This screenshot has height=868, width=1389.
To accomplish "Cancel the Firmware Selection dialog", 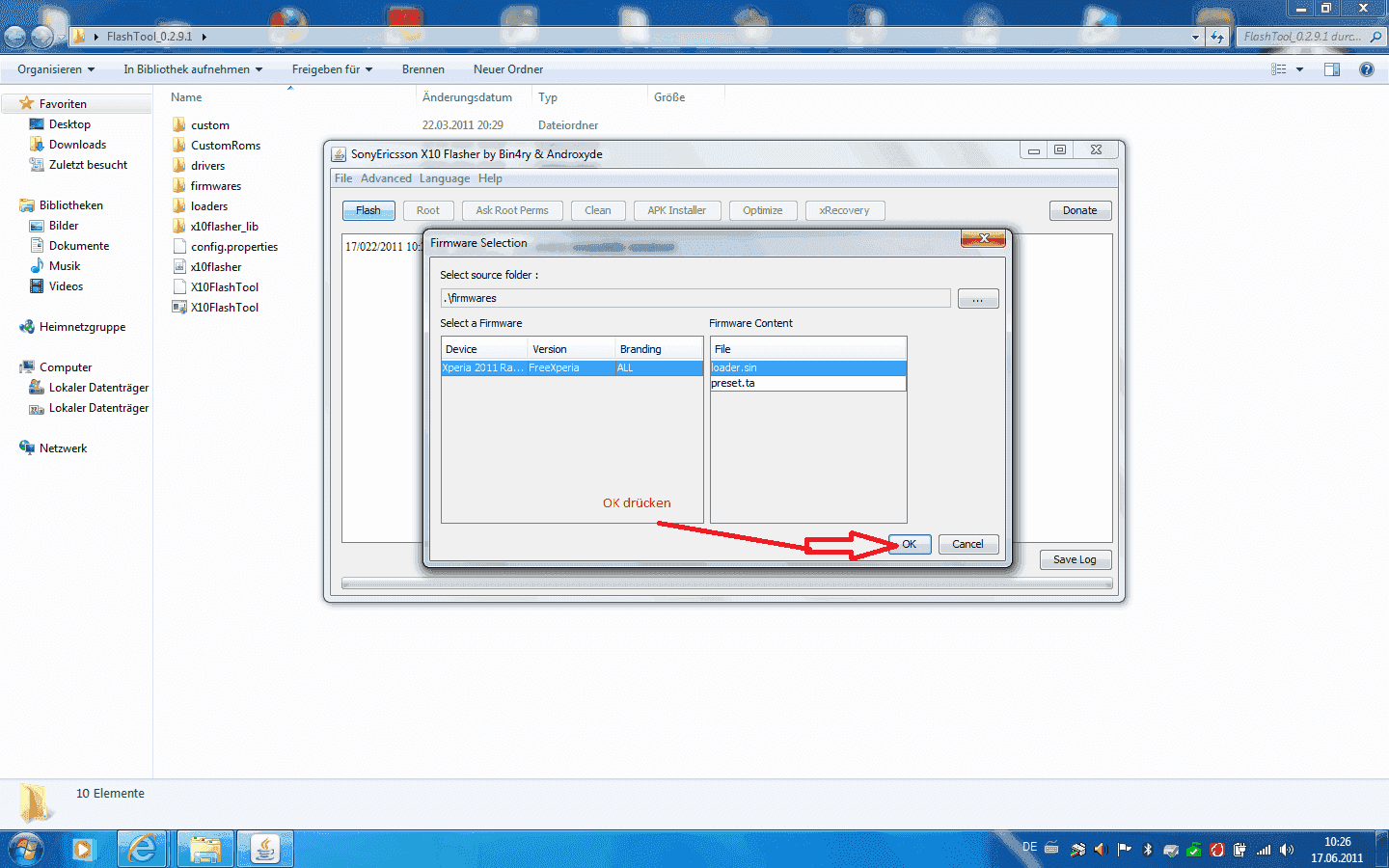I will pyautogui.click(x=968, y=544).
